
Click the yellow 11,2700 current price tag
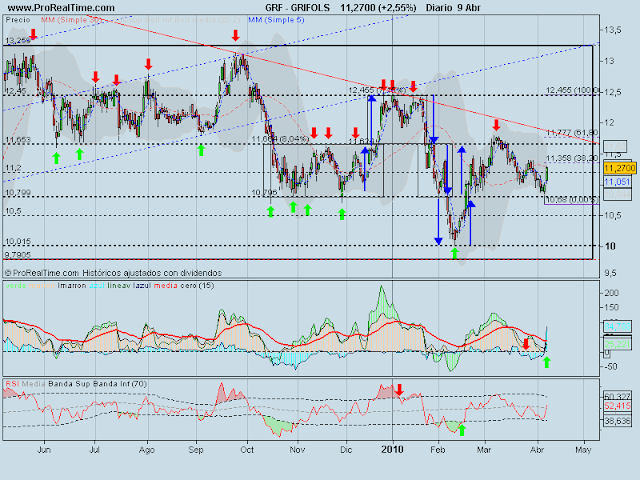620,168
